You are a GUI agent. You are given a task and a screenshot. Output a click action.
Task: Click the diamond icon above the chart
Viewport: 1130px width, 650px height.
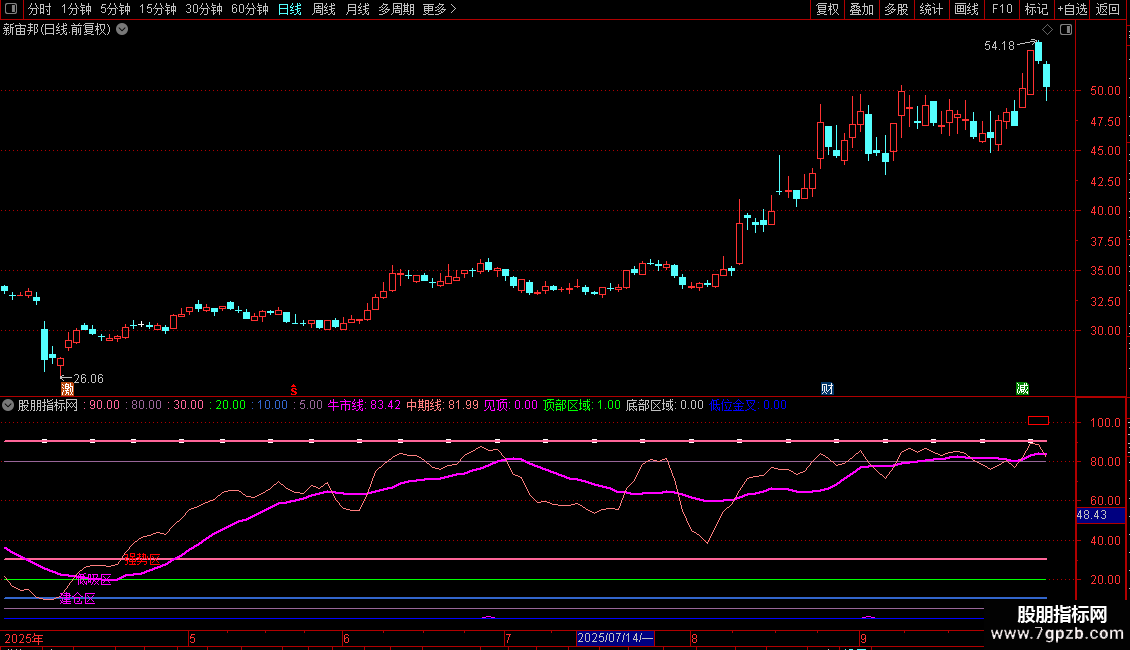coord(1047,30)
